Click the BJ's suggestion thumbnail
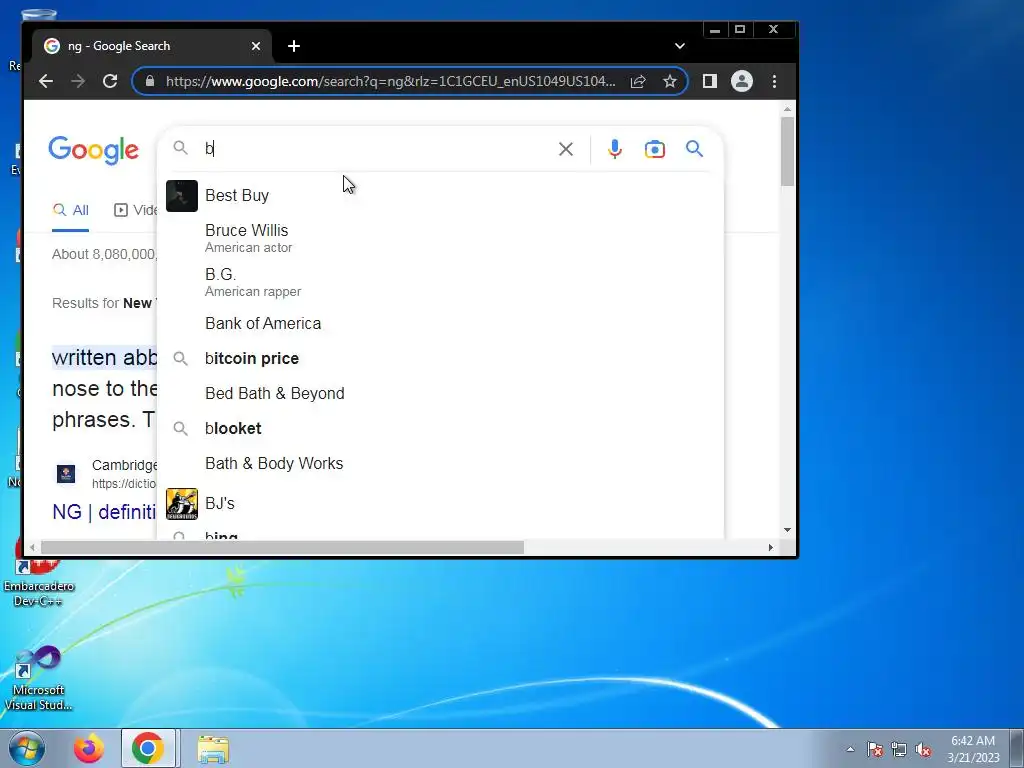 click(x=182, y=504)
